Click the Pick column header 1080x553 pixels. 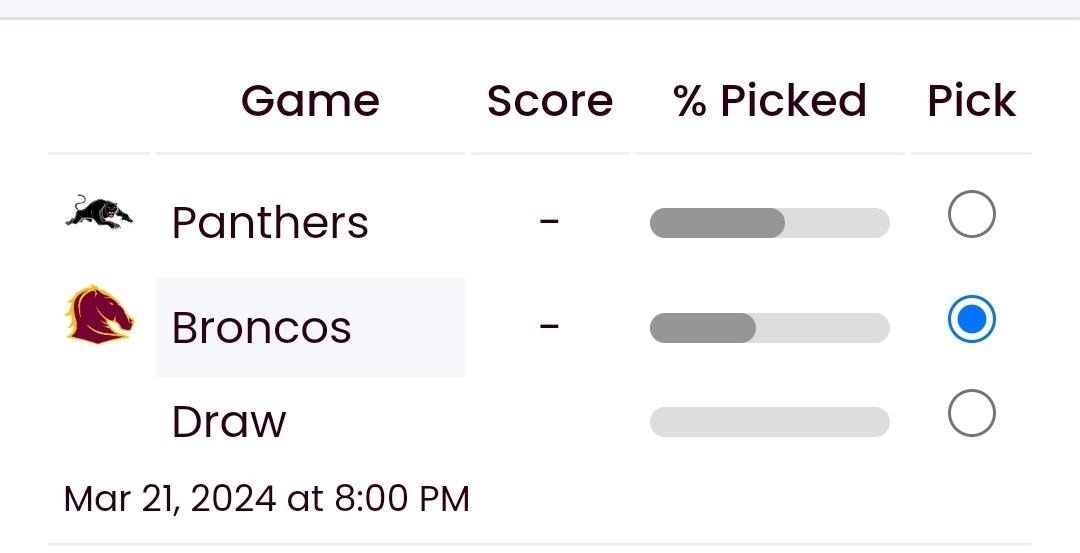pos(971,101)
